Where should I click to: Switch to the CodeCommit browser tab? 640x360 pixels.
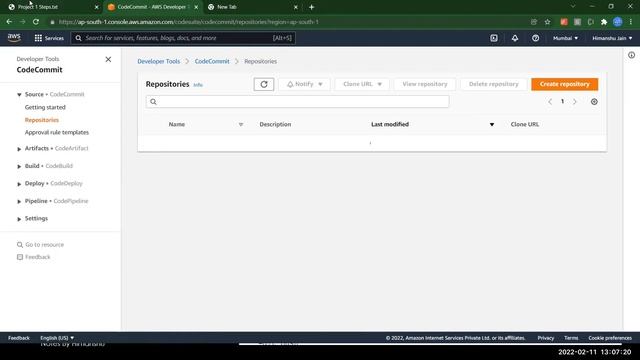[153, 7]
